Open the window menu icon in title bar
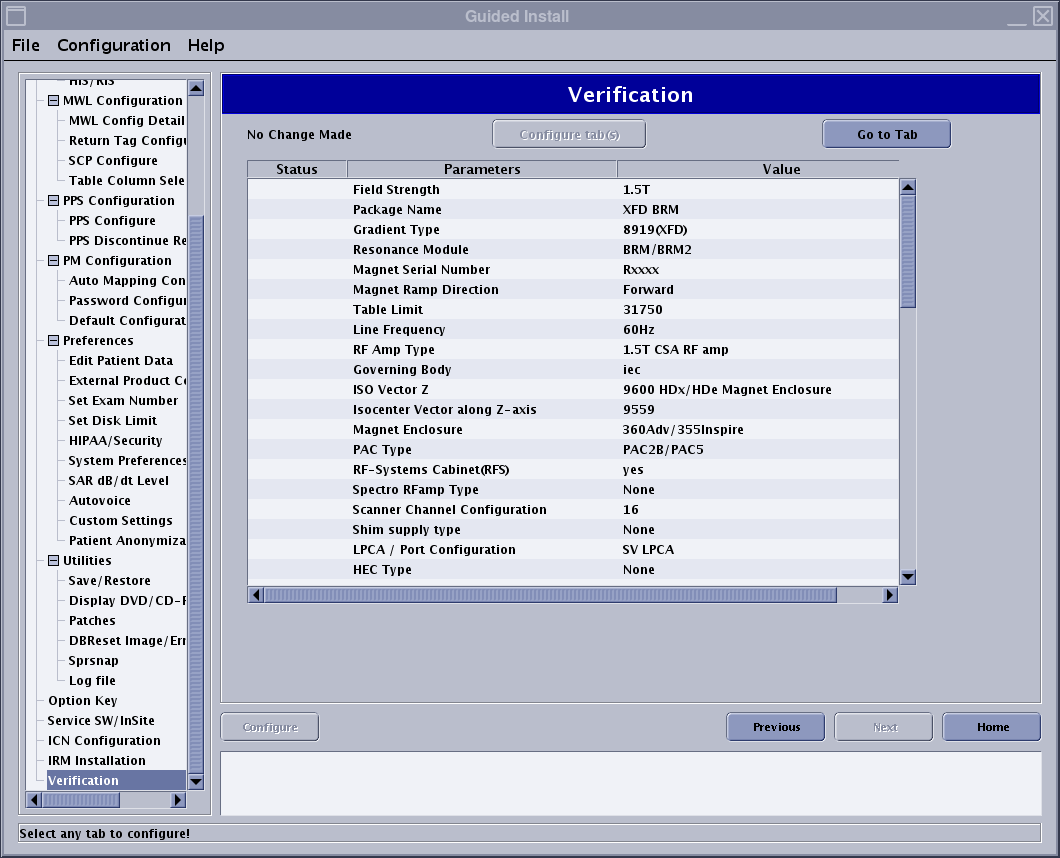1060x858 pixels. click(16, 15)
